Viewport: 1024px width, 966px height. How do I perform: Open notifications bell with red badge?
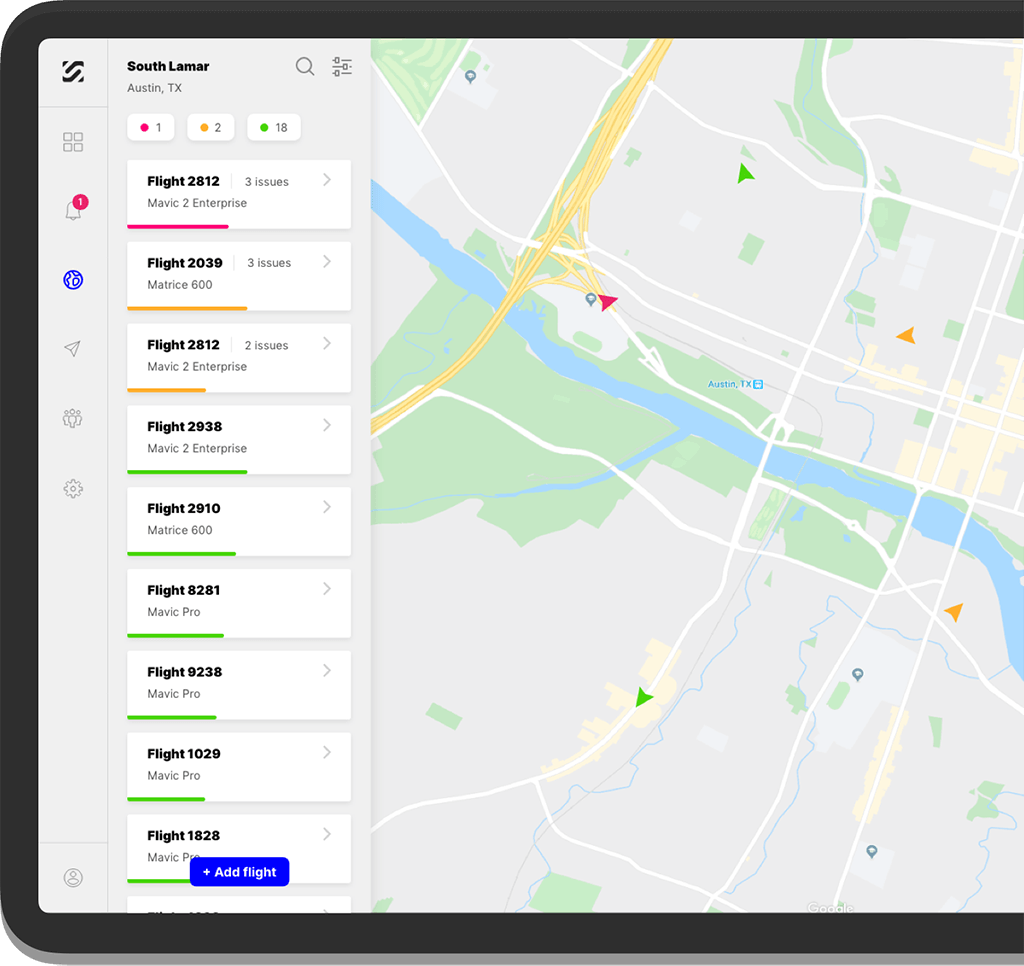click(x=73, y=210)
